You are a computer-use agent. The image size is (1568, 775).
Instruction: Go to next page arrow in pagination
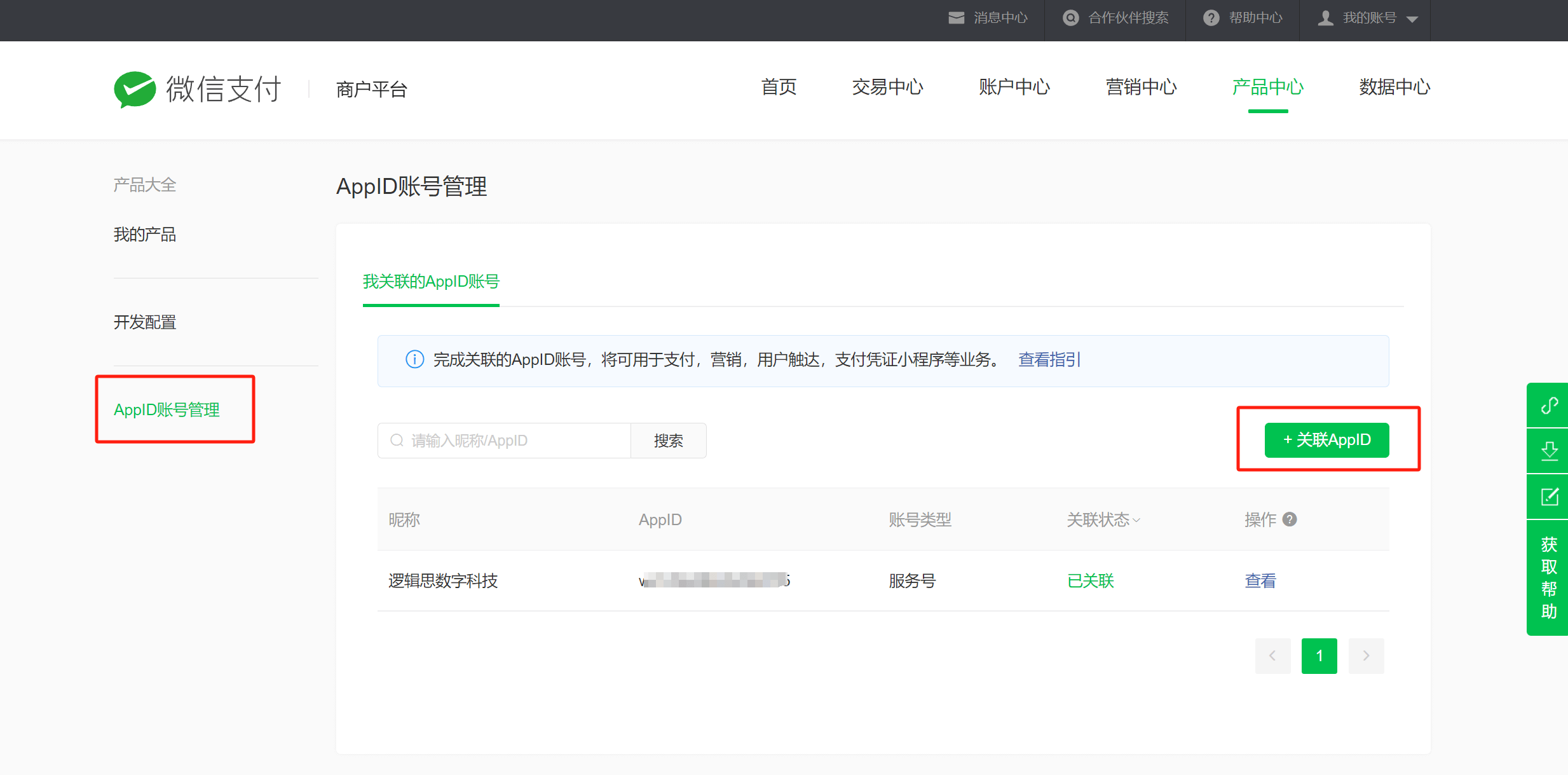pos(1366,655)
